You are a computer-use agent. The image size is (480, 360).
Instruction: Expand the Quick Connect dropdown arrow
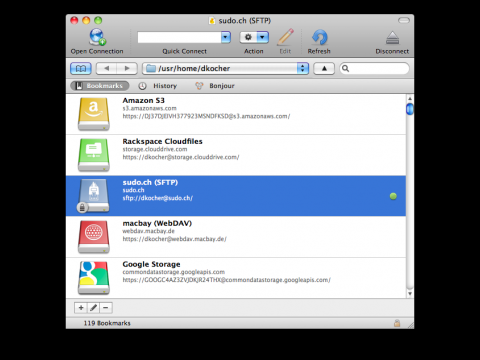tap(226, 37)
